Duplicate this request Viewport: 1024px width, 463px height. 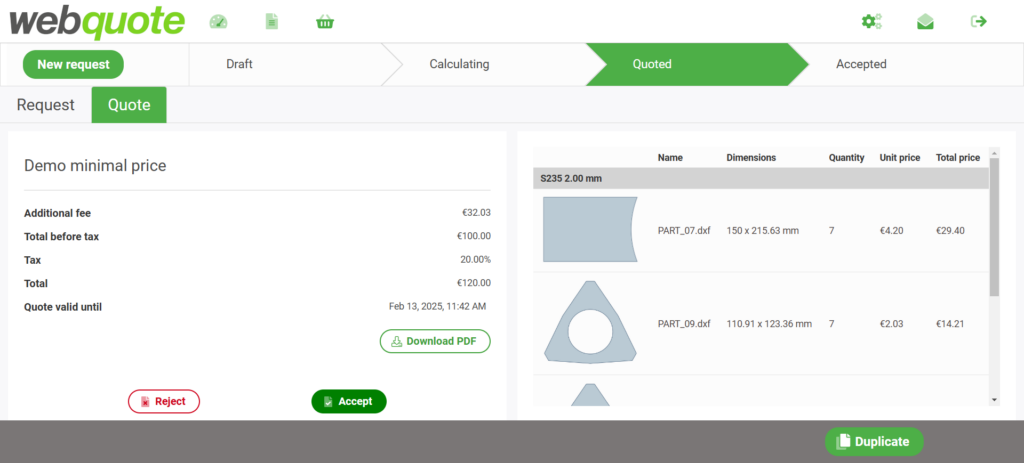874,441
